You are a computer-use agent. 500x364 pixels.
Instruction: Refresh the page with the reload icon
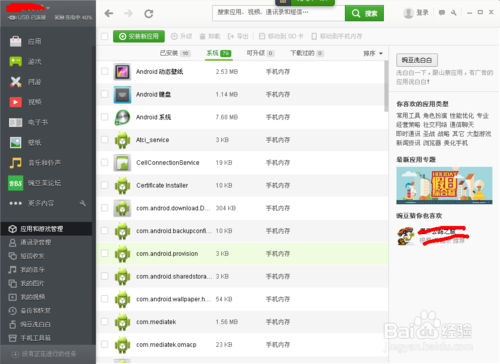pyautogui.click(x=149, y=14)
